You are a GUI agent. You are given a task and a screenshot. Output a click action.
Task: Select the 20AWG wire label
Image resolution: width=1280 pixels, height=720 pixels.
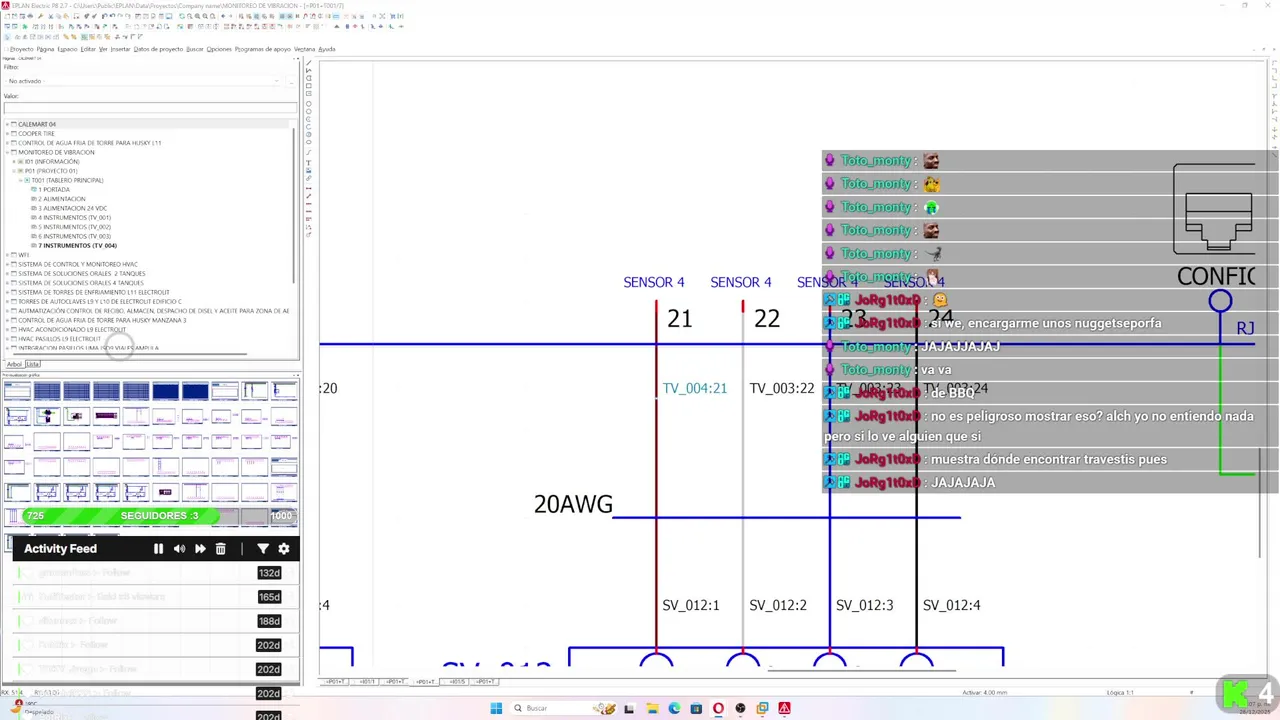coord(573,504)
